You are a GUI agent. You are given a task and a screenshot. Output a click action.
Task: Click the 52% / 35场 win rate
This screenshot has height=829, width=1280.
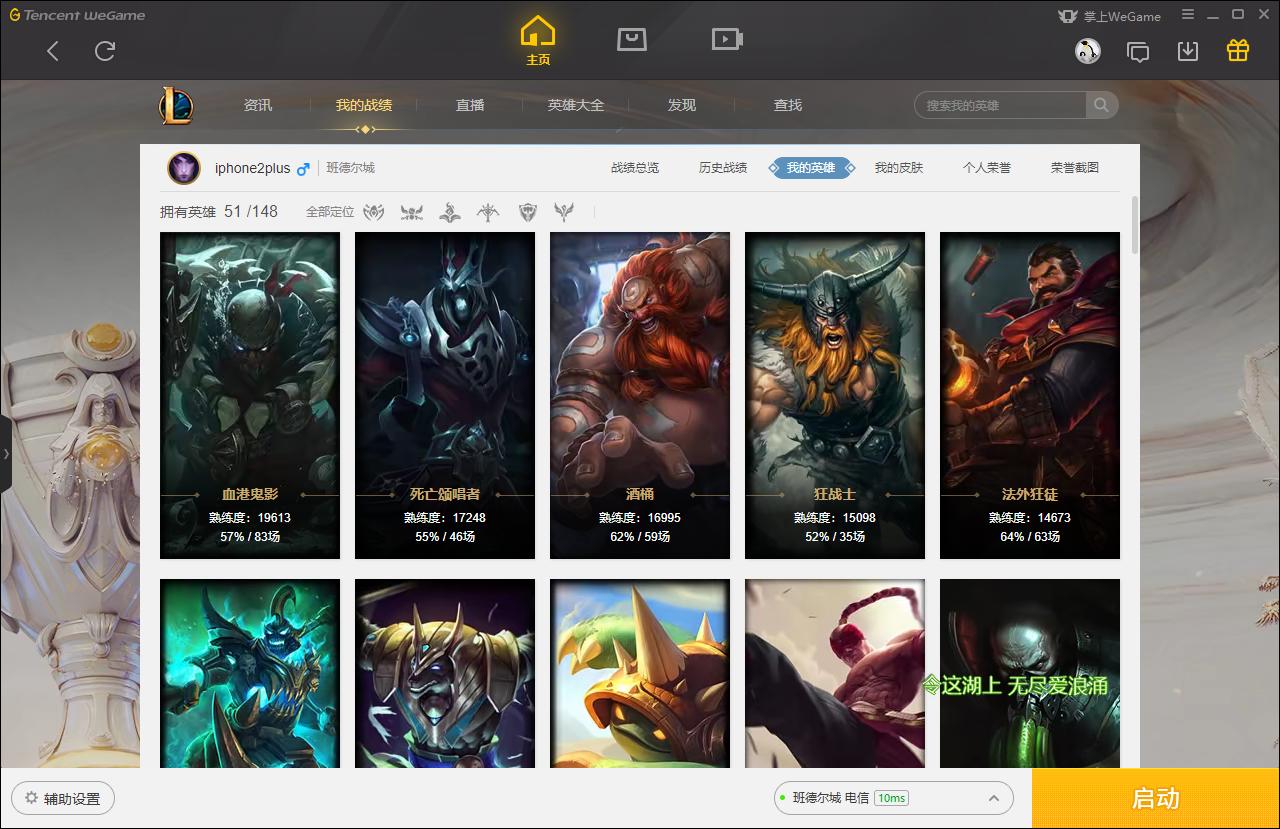pos(835,537)
